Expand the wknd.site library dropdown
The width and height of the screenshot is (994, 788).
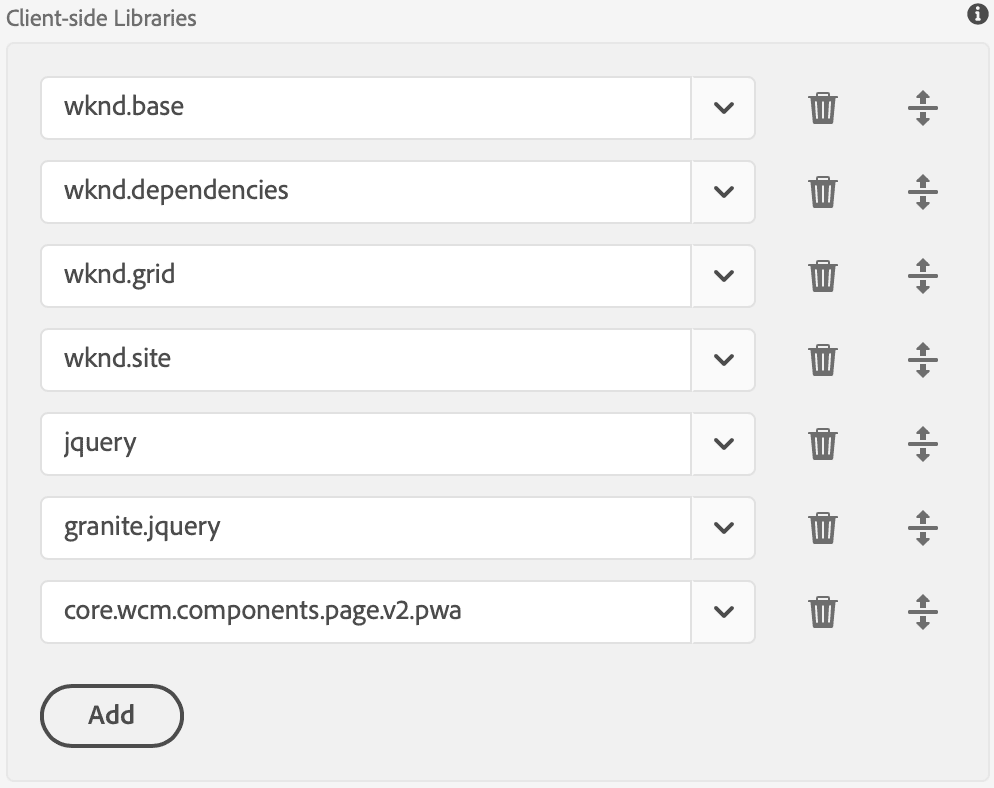pos(723,360)
